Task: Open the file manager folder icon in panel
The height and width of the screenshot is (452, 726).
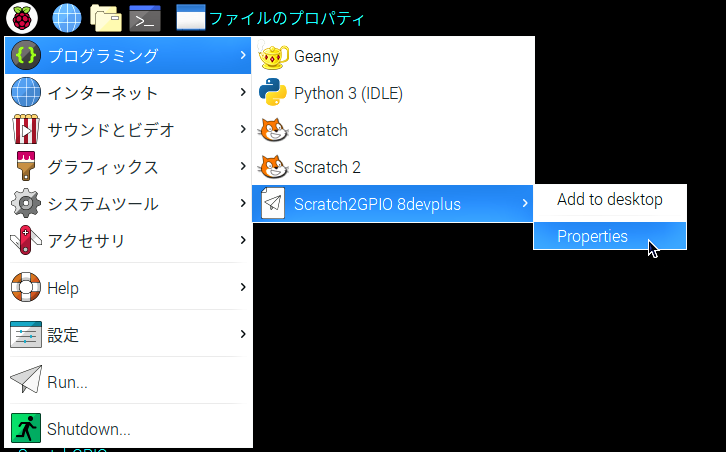Action: tap(106, 19)
